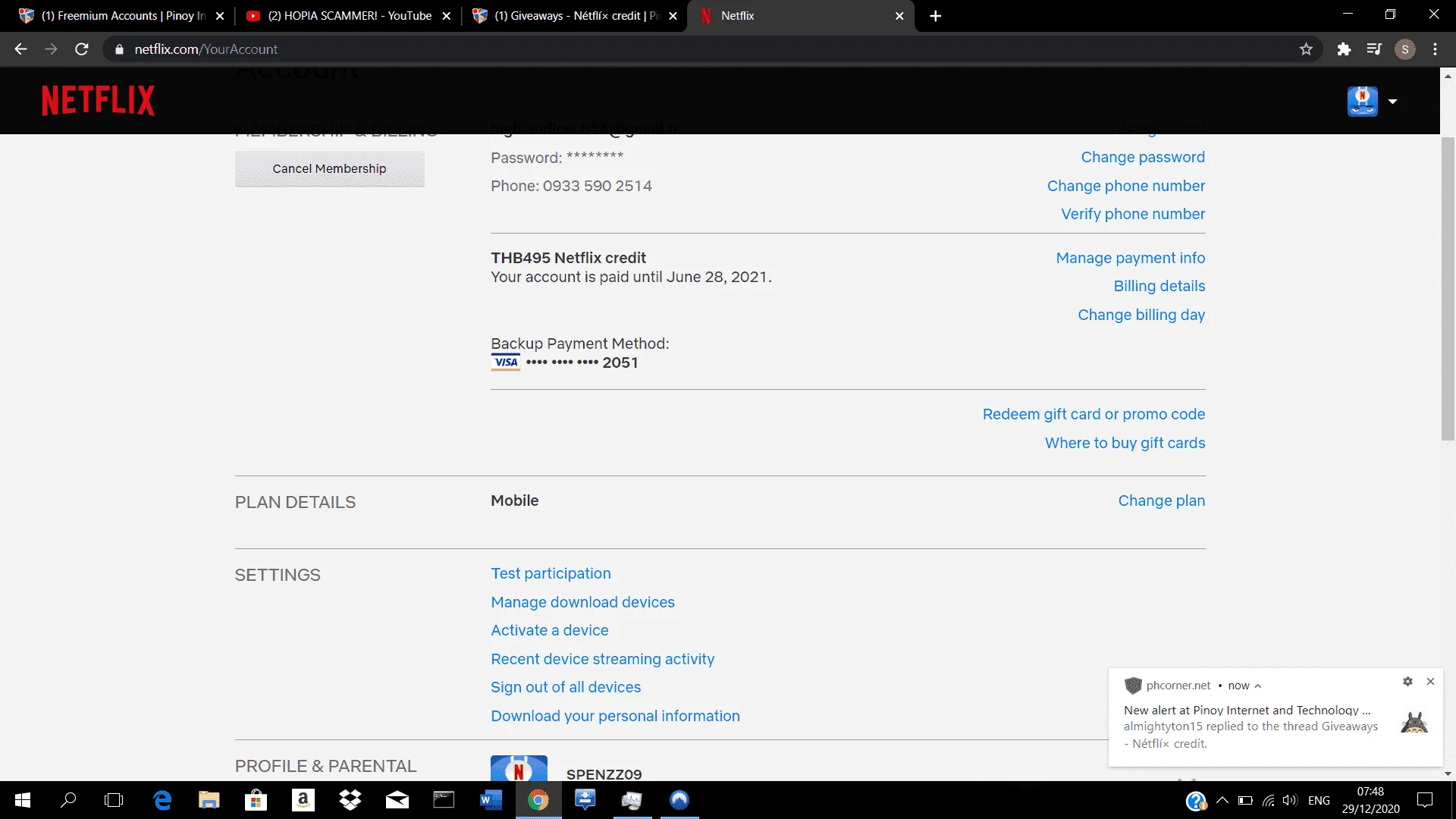Click the Cancel Membership button
The height and width of the screenshot is (819, 1456).
329,168
